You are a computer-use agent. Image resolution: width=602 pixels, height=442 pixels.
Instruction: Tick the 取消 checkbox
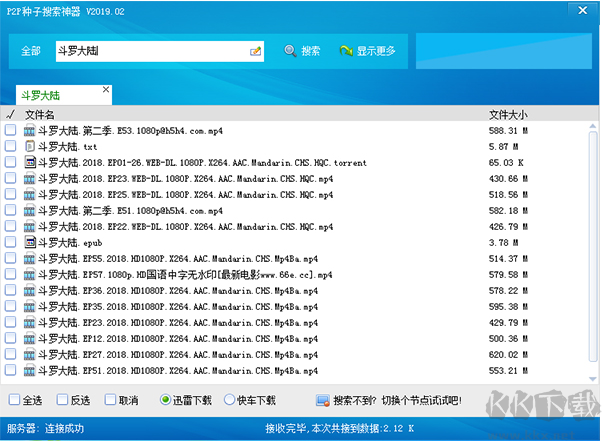pos(110,400)
